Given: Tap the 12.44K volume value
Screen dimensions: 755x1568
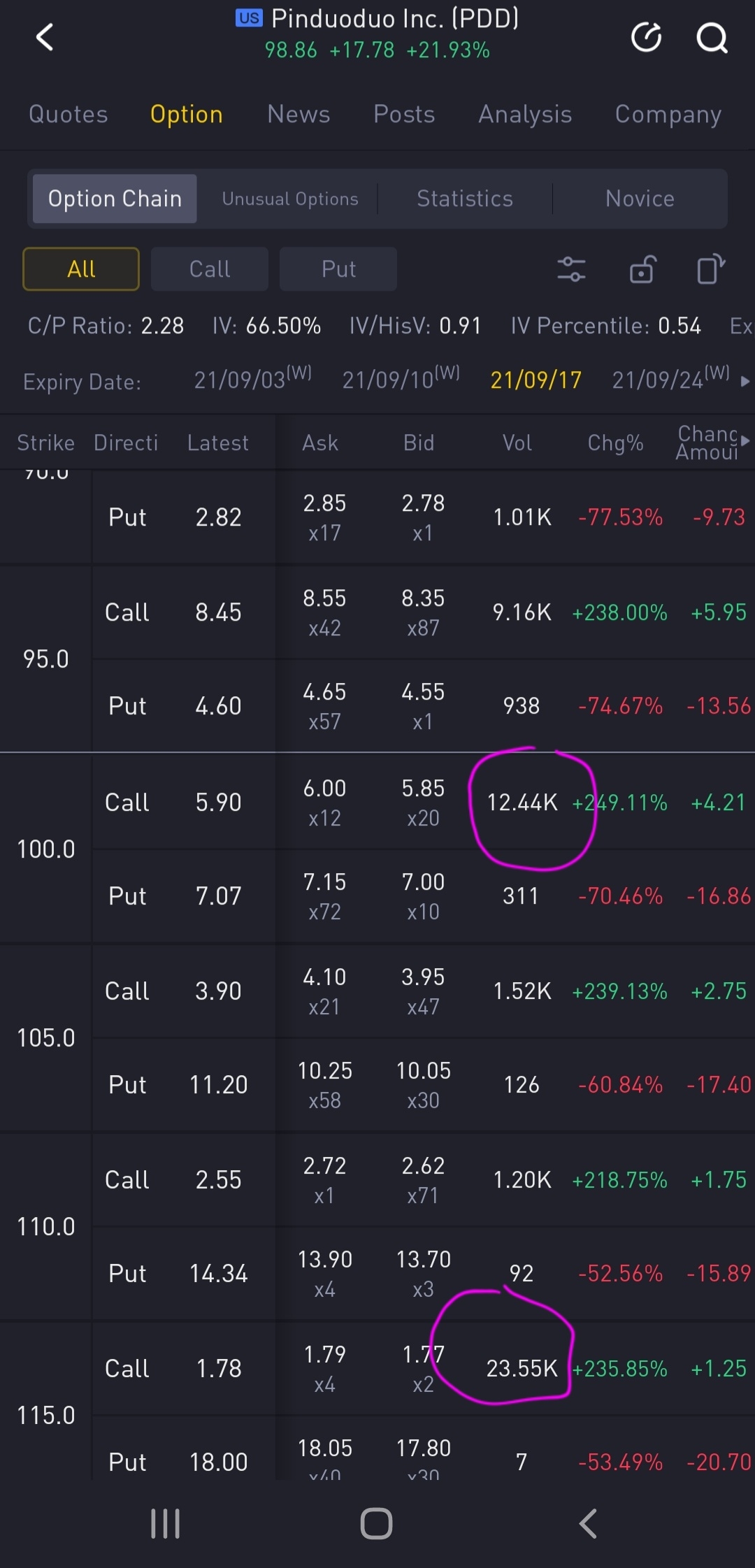Looking at the screenshot, I should (x=522, y=803).
